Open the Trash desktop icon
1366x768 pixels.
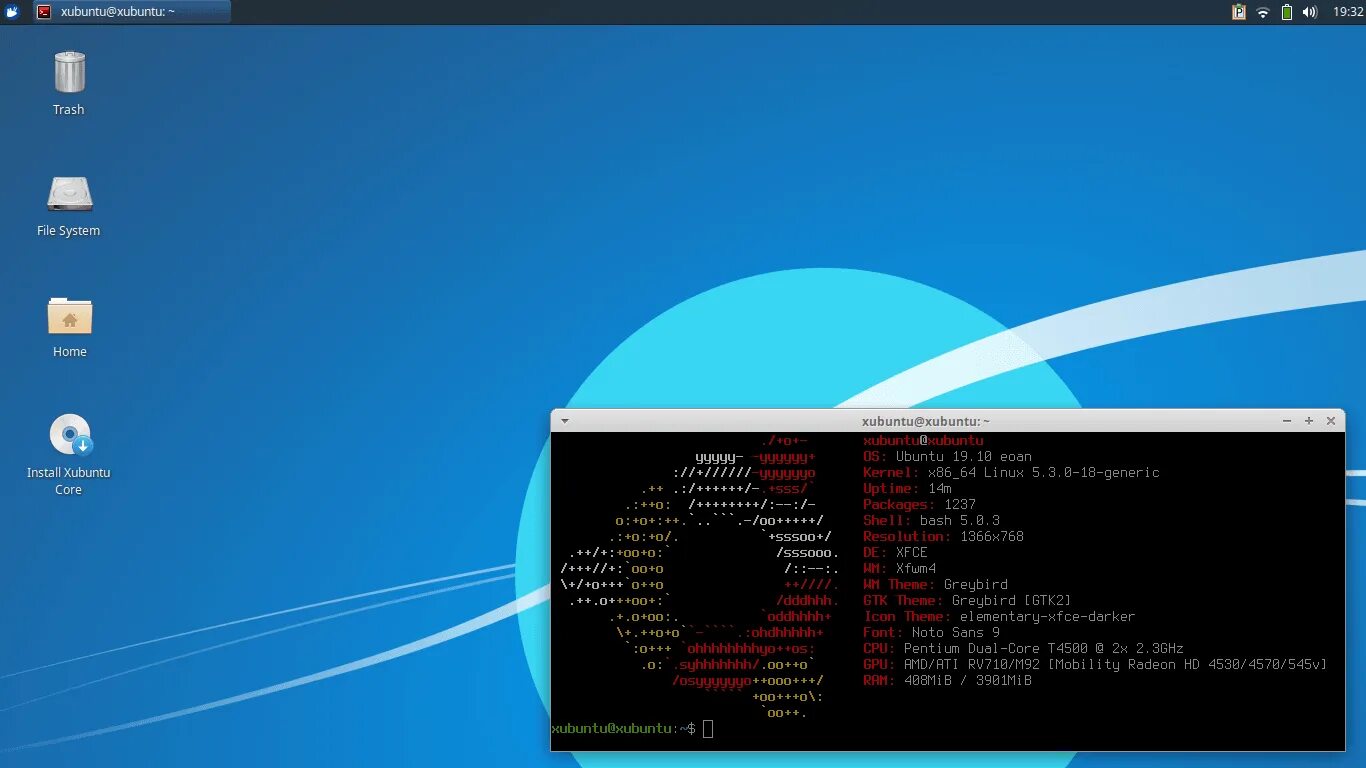coord(69,73)
